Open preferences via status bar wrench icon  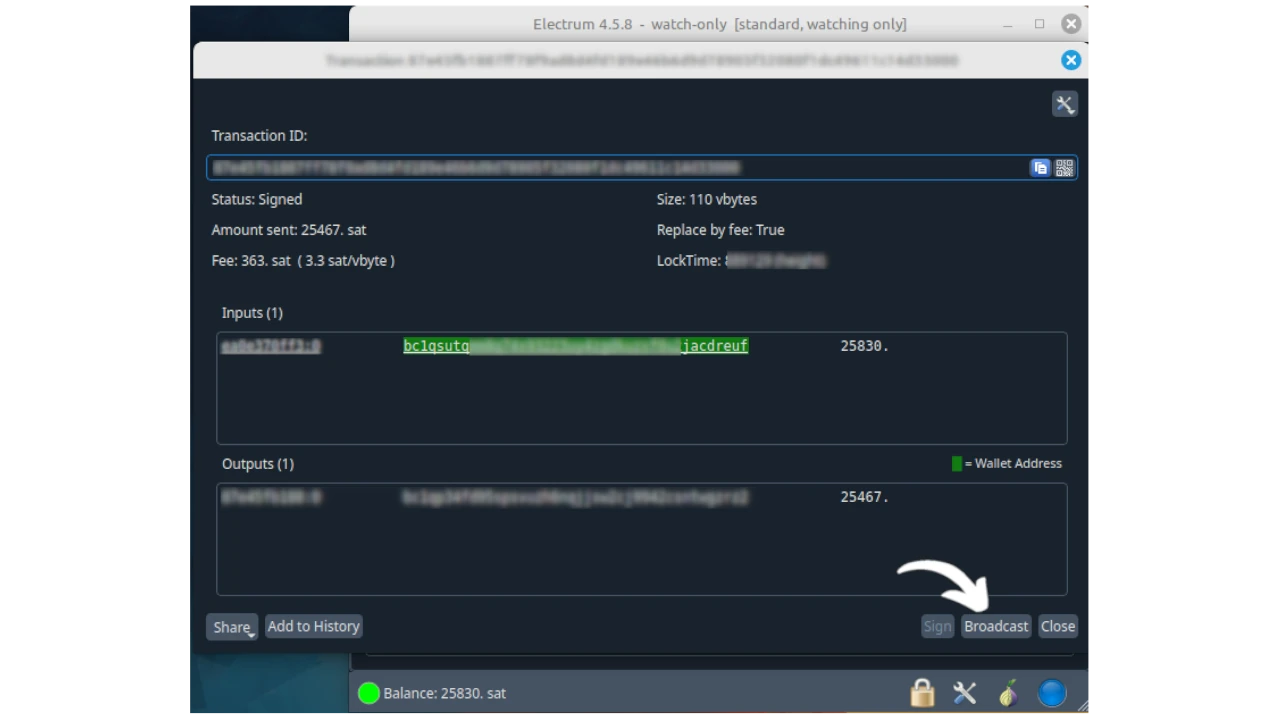tap(965, 693)
